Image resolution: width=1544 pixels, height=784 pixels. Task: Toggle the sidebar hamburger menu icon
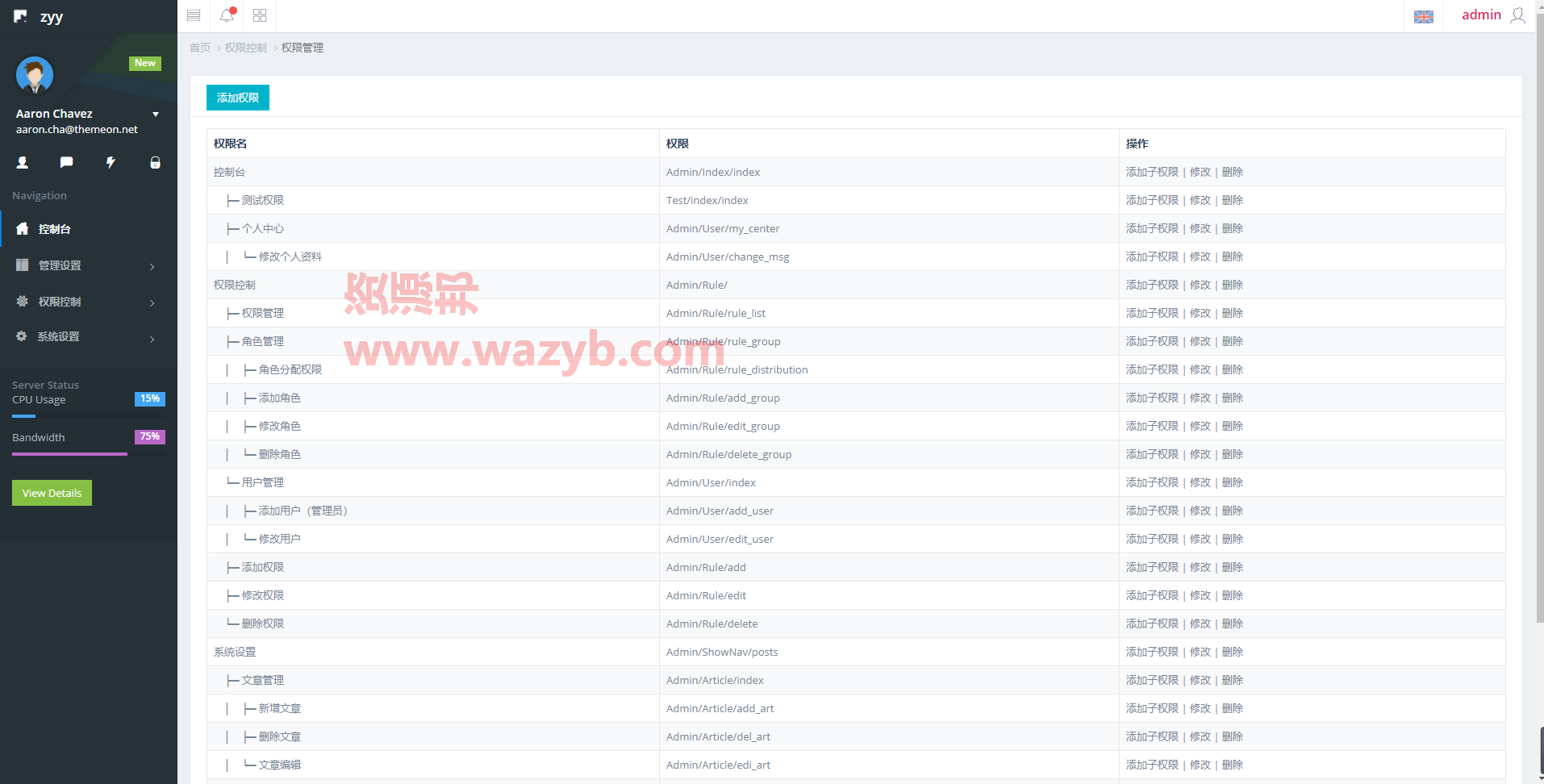194,15
